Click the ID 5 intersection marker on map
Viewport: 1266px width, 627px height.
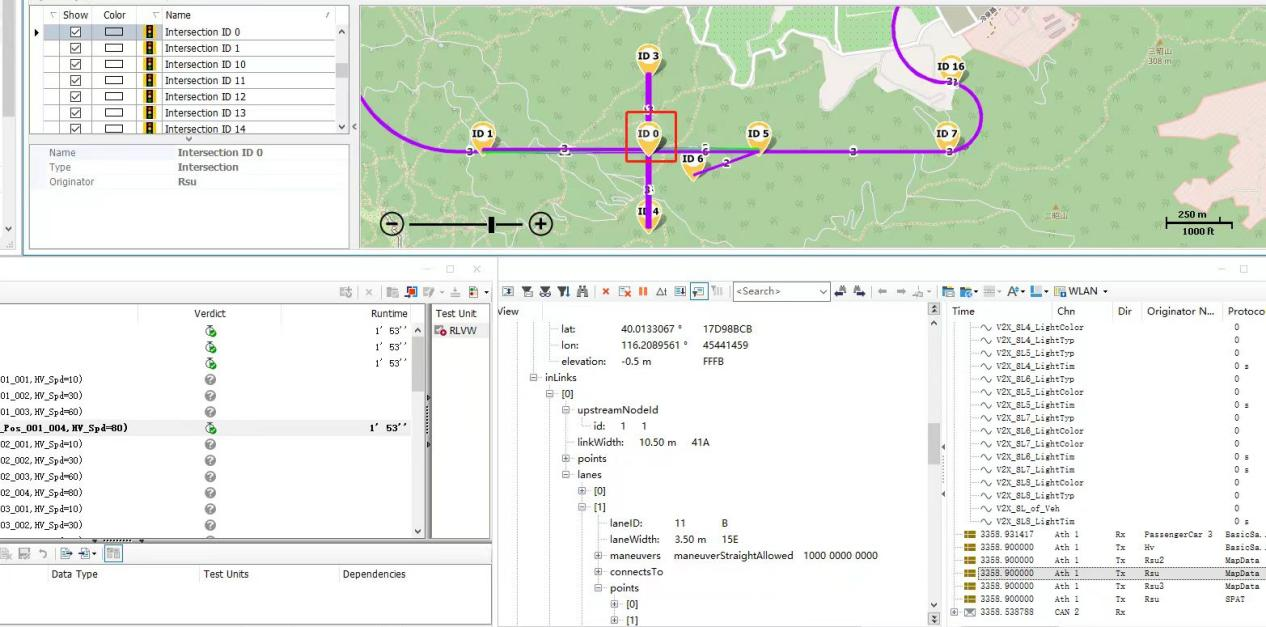pos(759,138)
